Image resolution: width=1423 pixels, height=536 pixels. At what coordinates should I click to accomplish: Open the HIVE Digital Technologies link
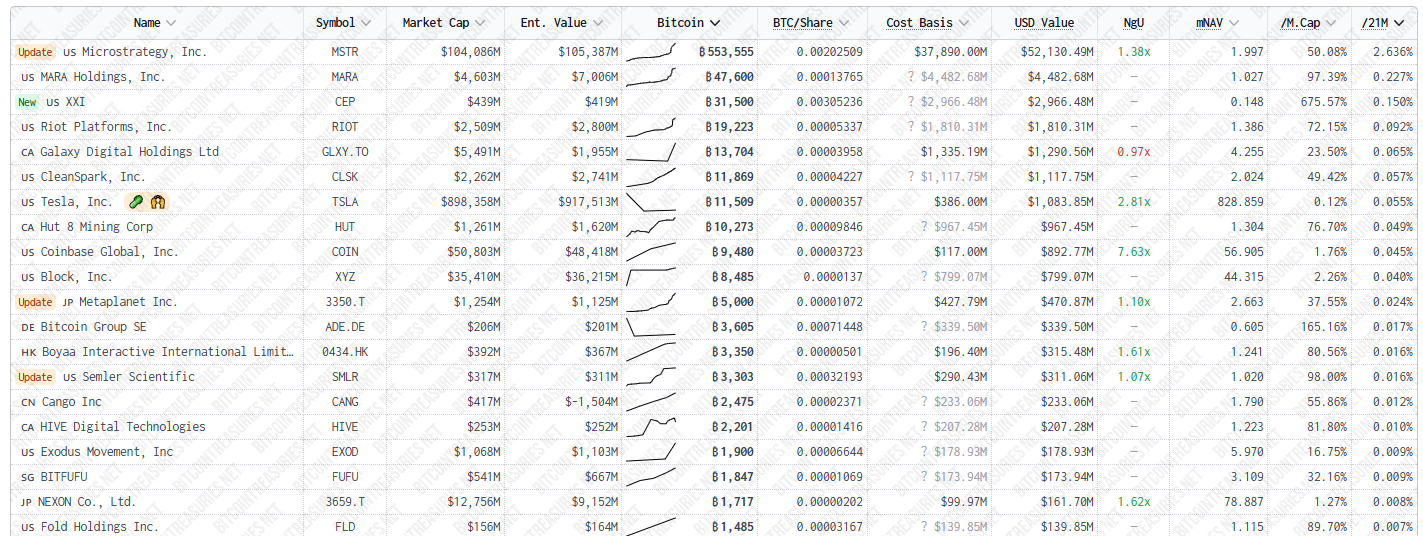tap(123, 427)
